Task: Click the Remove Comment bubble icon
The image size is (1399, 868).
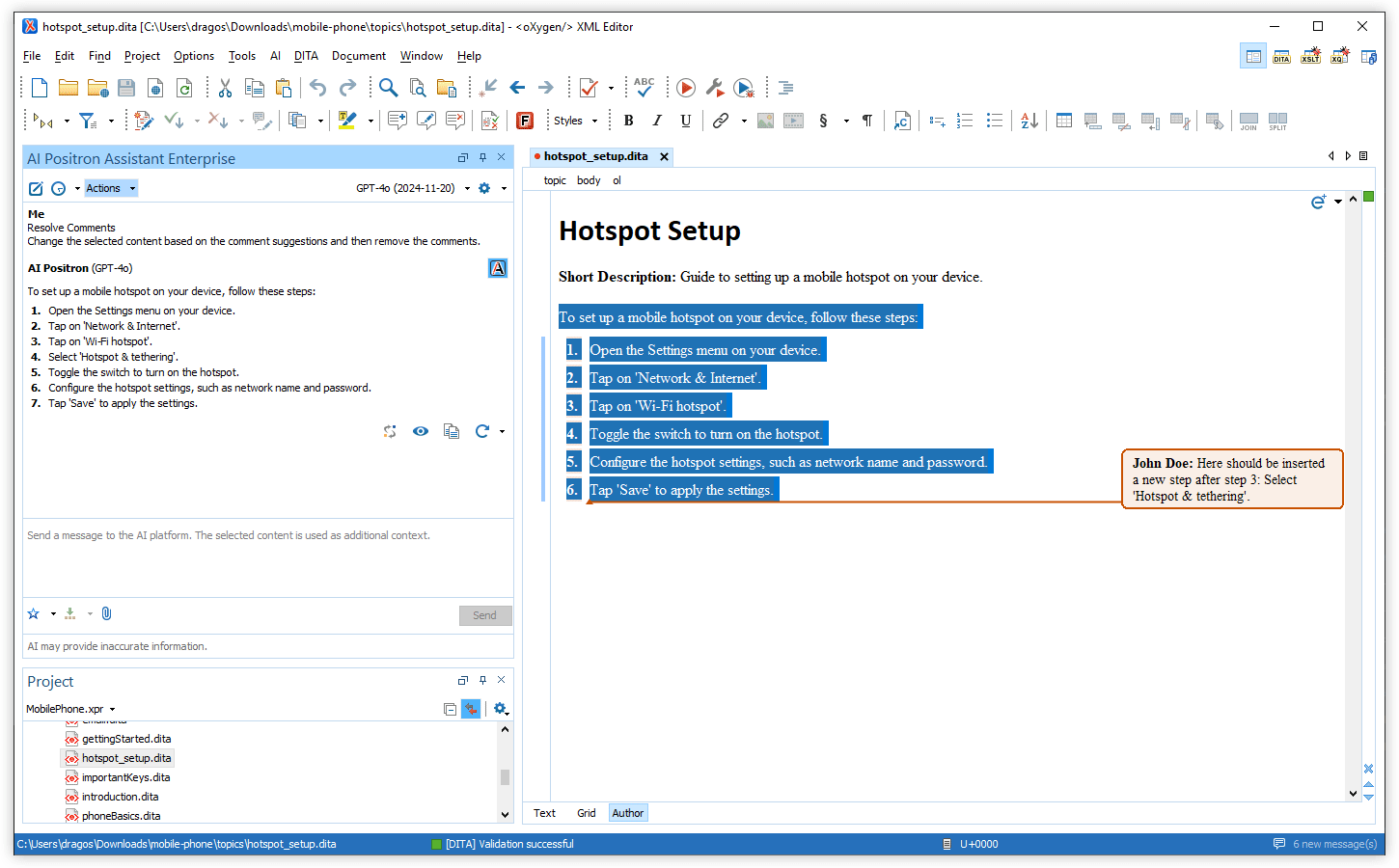Action: tap(454, 121)
